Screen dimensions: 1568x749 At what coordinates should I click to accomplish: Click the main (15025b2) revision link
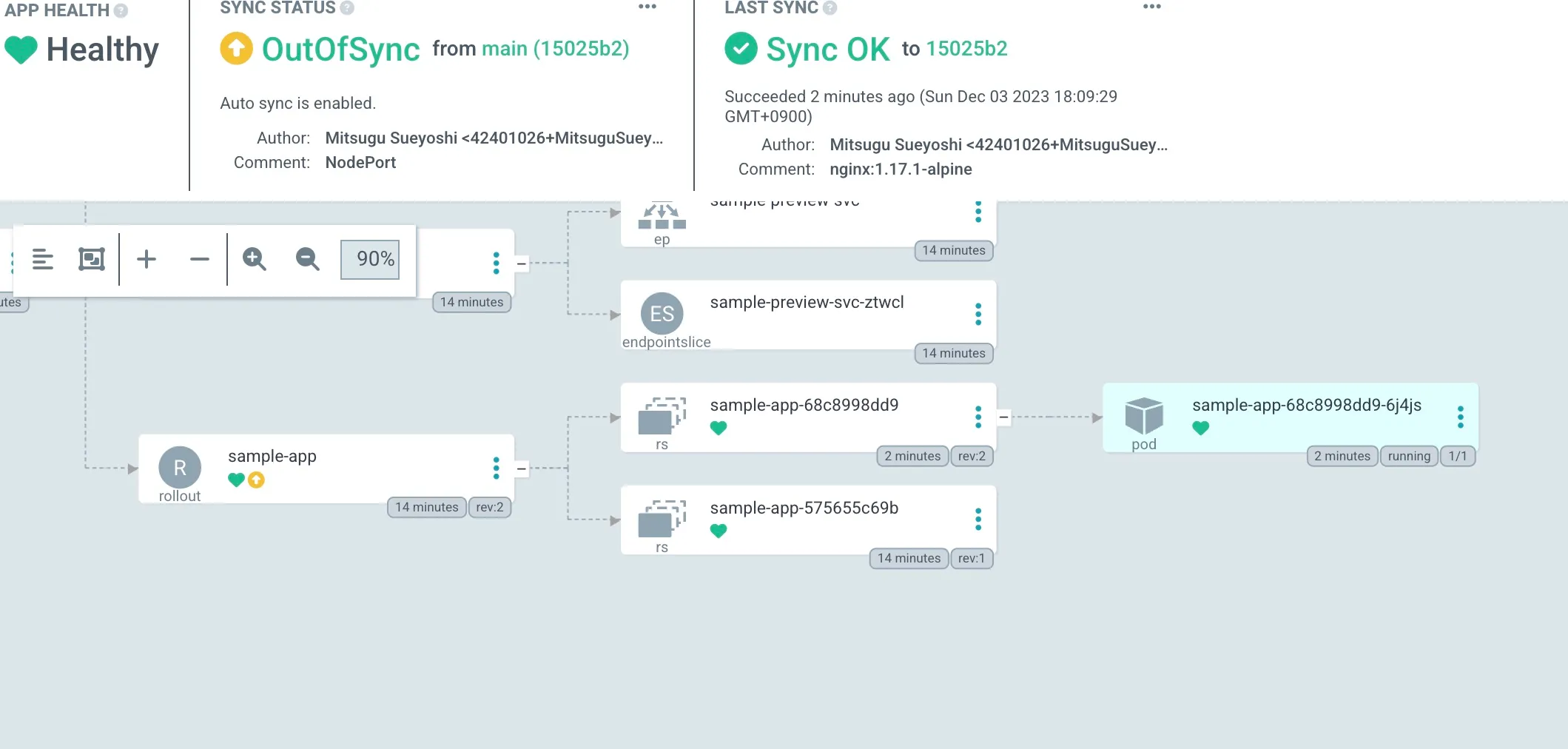coord(555,49)
